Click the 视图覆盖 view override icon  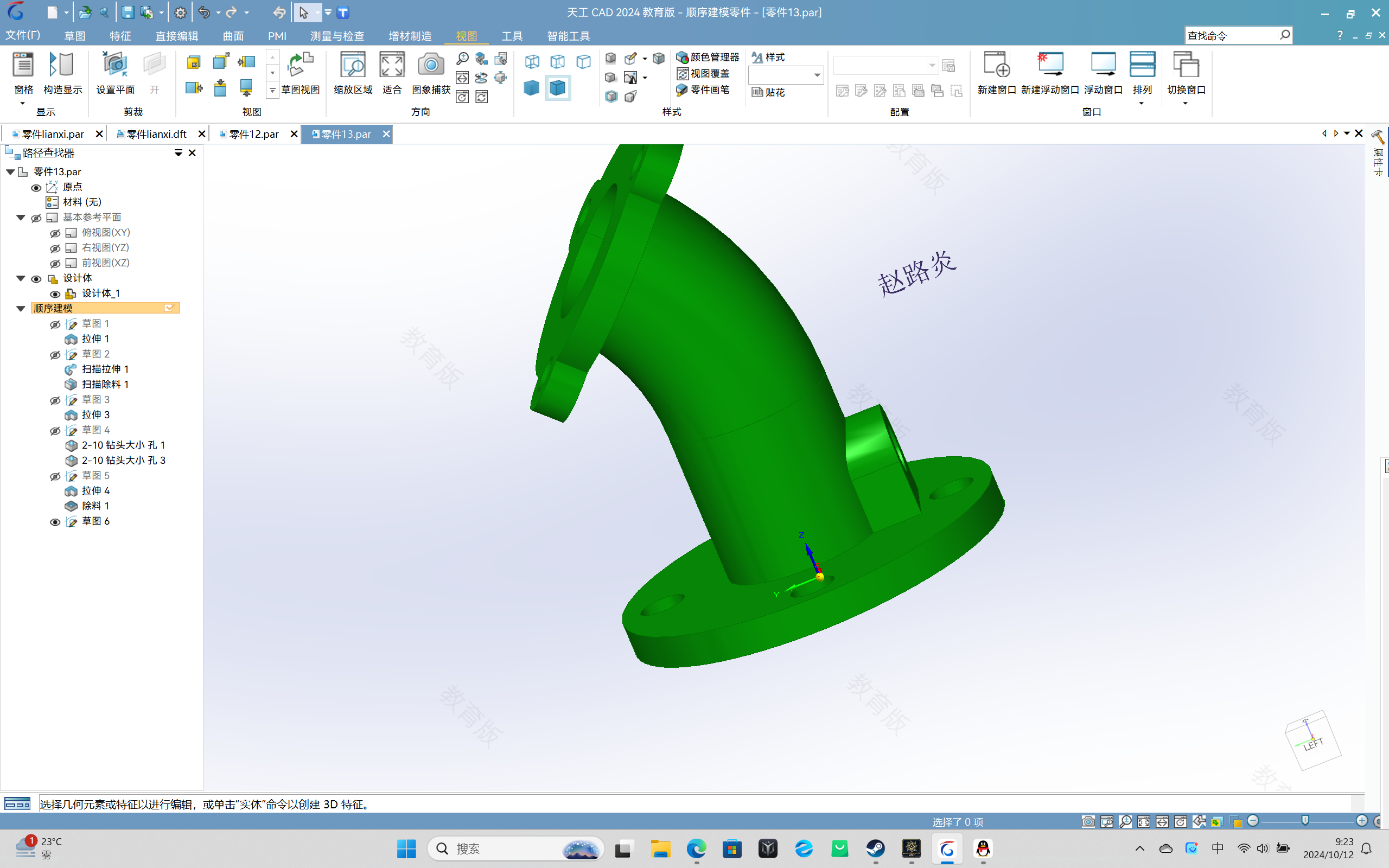tap(703, 73)
